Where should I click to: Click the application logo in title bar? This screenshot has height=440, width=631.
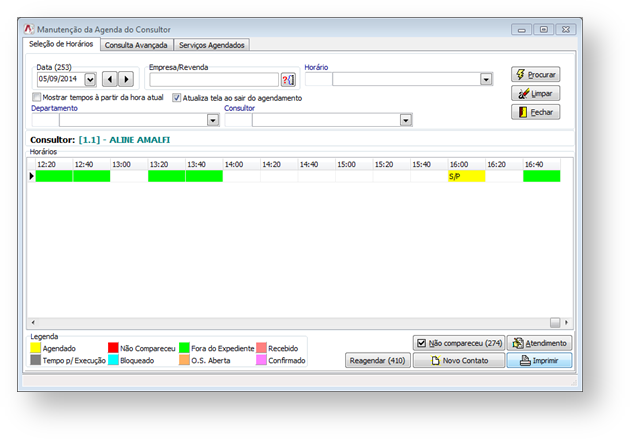(29, 29)
